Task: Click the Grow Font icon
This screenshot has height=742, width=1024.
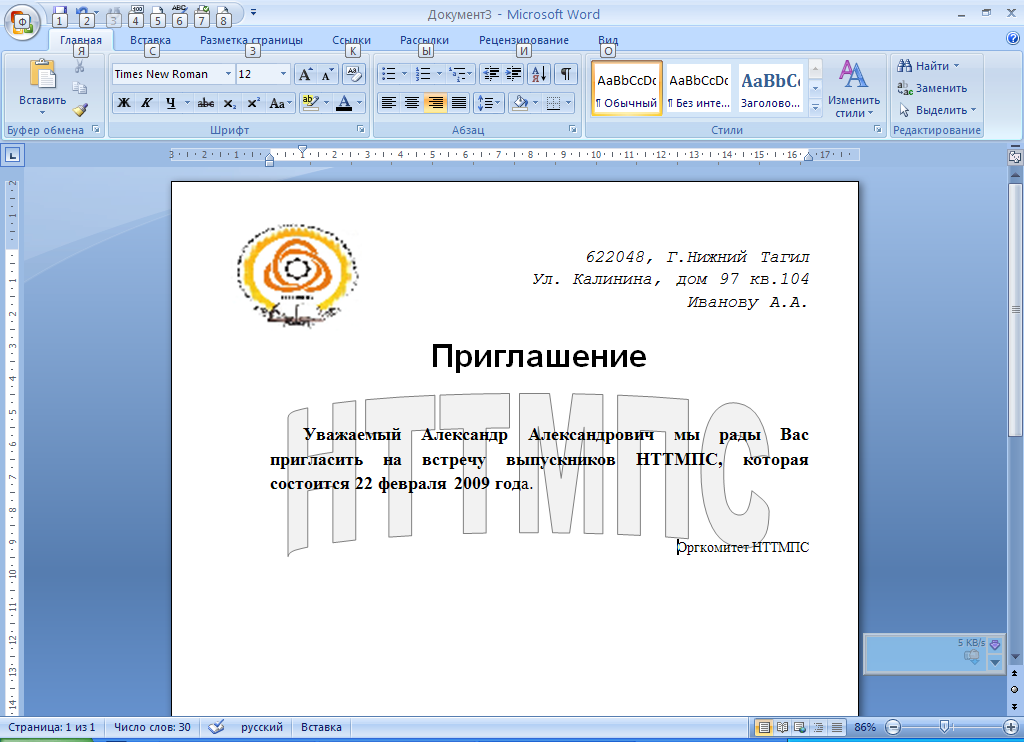Action: coord(306,74)
